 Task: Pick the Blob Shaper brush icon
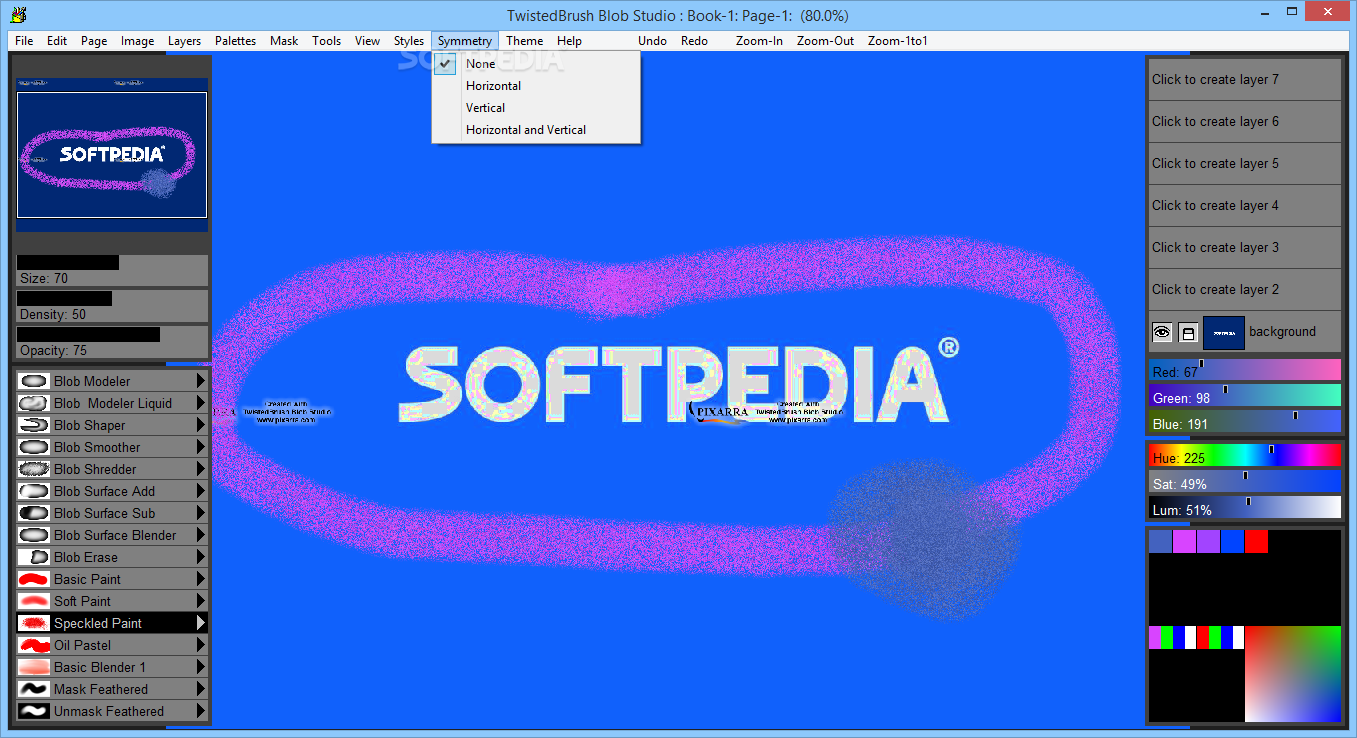click(x=35, y=425)
